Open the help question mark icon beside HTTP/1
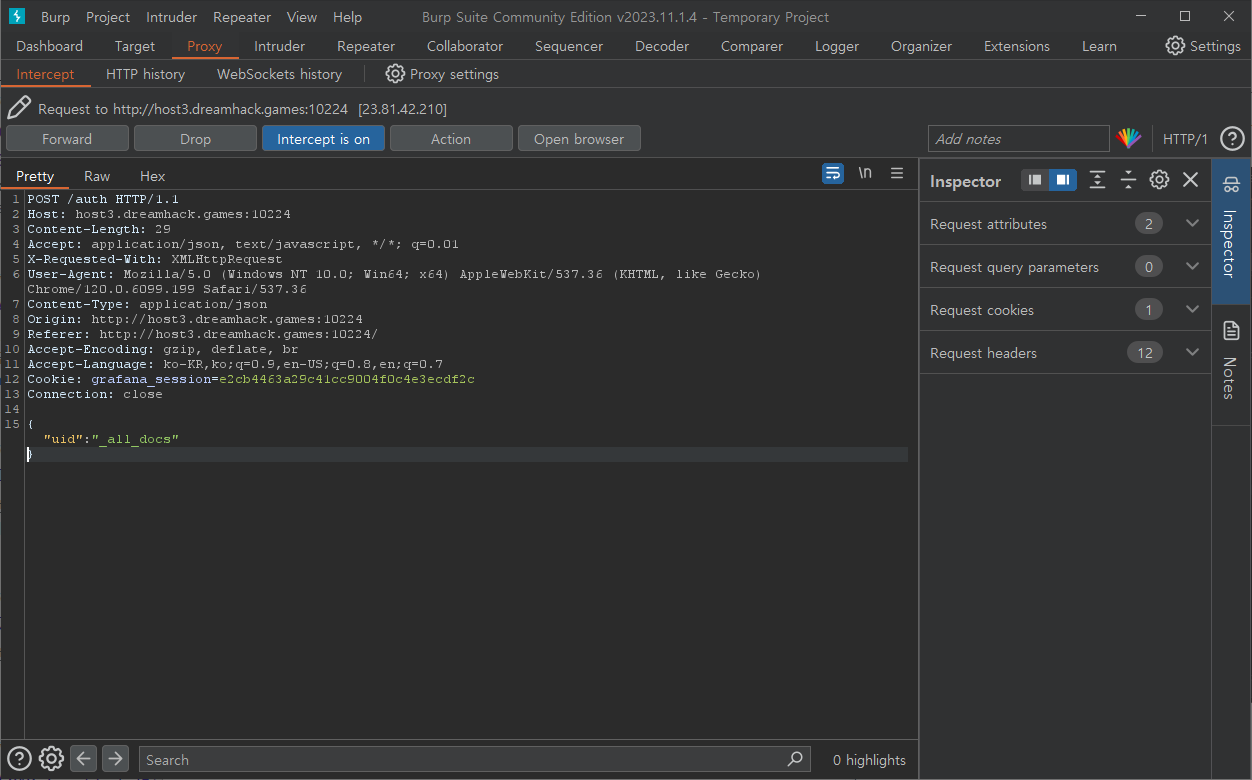1252x780 pixels. point(1232,139)
